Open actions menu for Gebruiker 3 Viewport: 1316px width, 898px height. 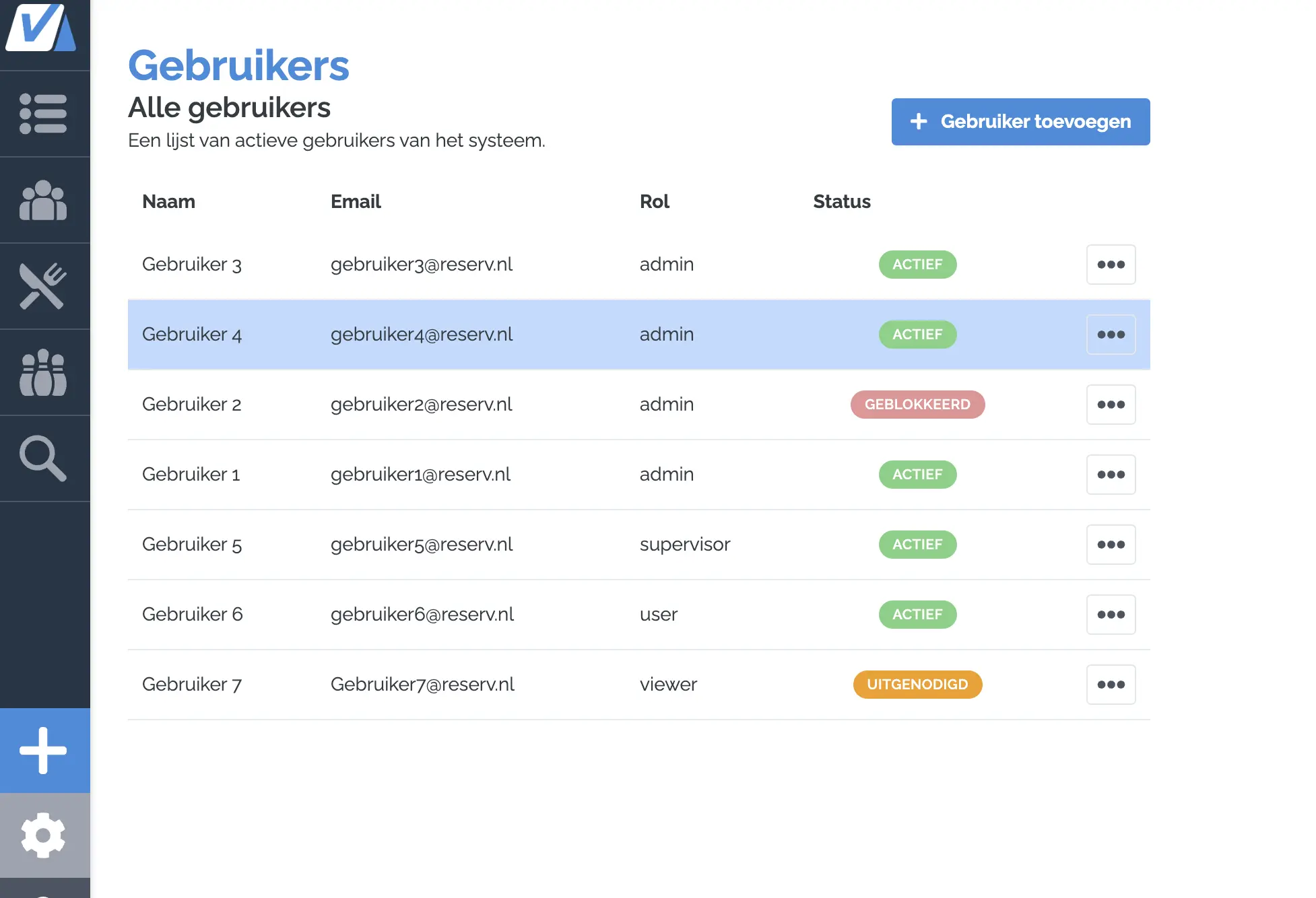point(1111,265)
